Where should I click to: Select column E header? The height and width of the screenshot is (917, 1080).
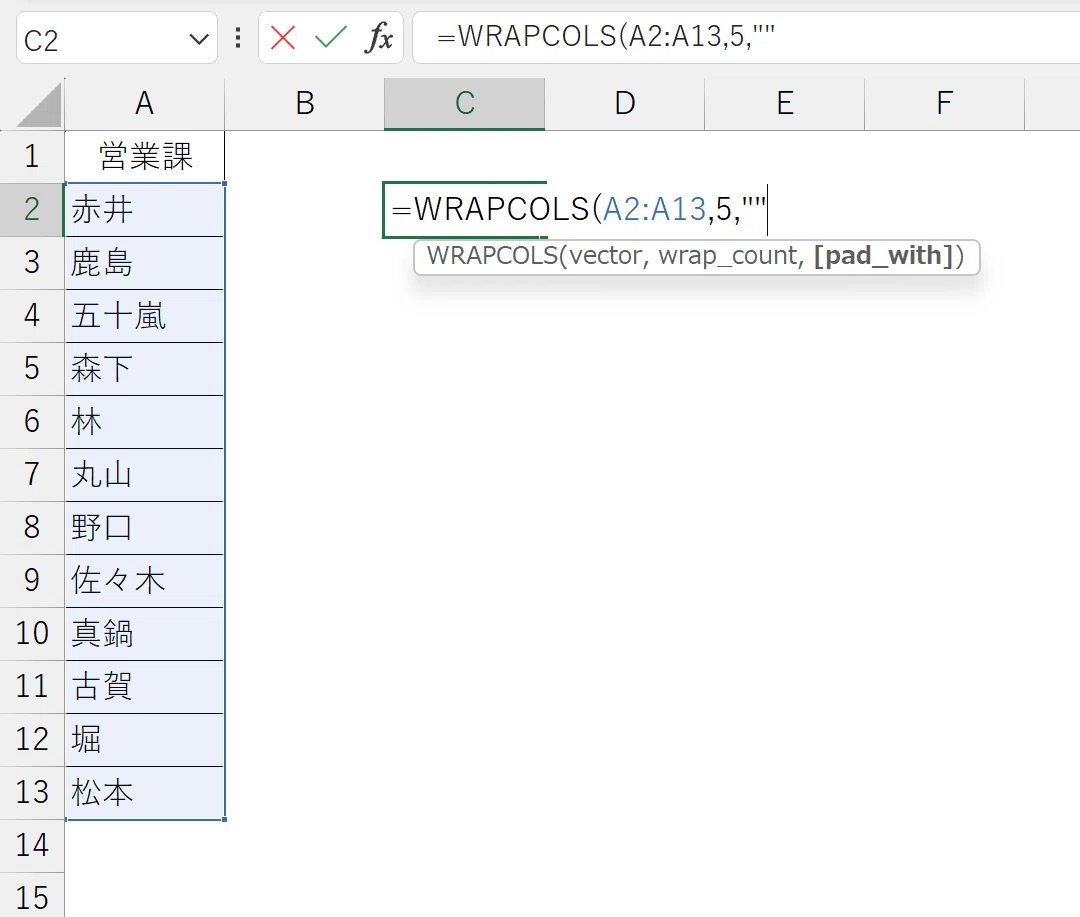[785, 104]
